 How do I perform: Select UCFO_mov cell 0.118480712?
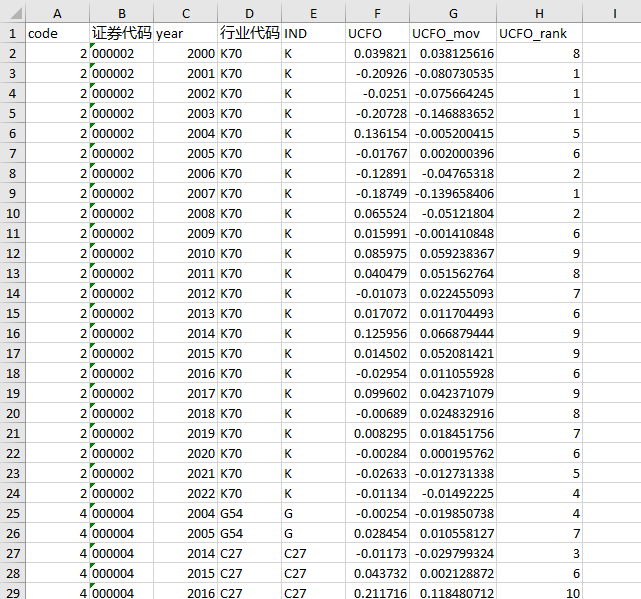pos(453,592)
